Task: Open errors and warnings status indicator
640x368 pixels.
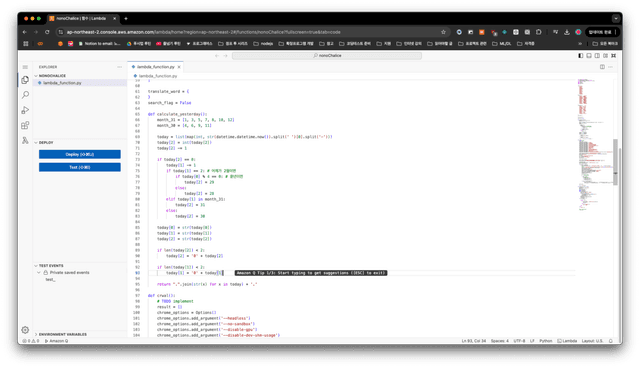Action: coord(31,341)
